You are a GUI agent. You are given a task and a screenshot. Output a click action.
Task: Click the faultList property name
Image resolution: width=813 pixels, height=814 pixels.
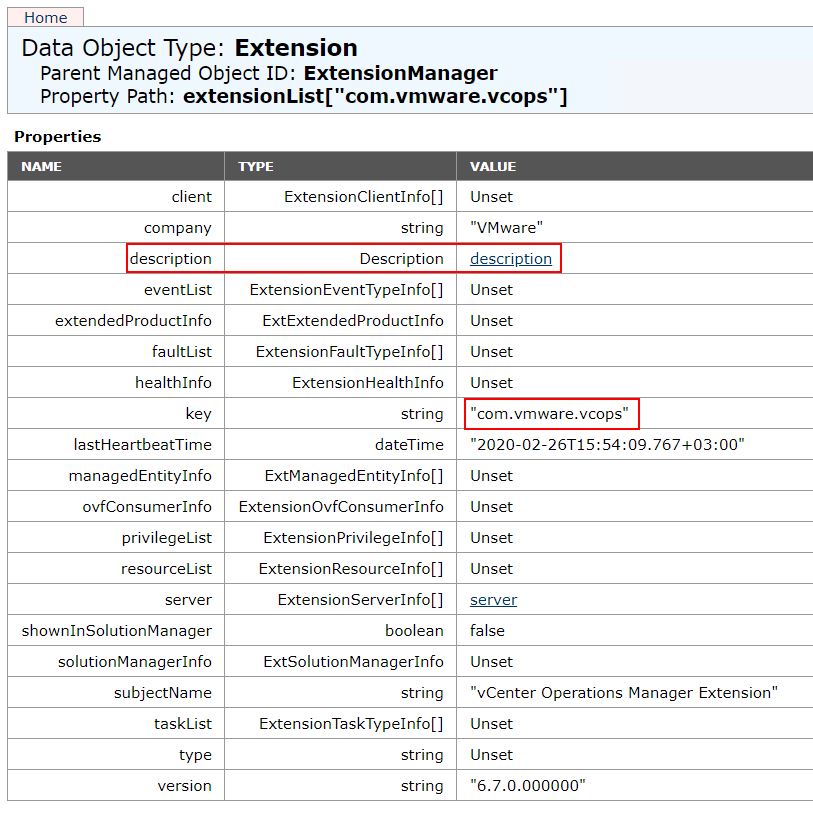(x=182, y=351)
